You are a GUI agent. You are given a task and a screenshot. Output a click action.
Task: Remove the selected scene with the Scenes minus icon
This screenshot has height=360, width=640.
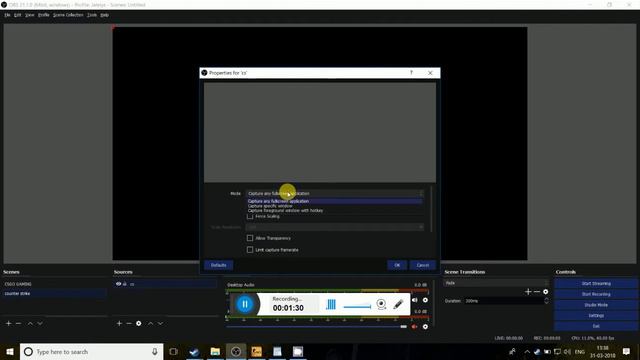[x=18, y=323]
